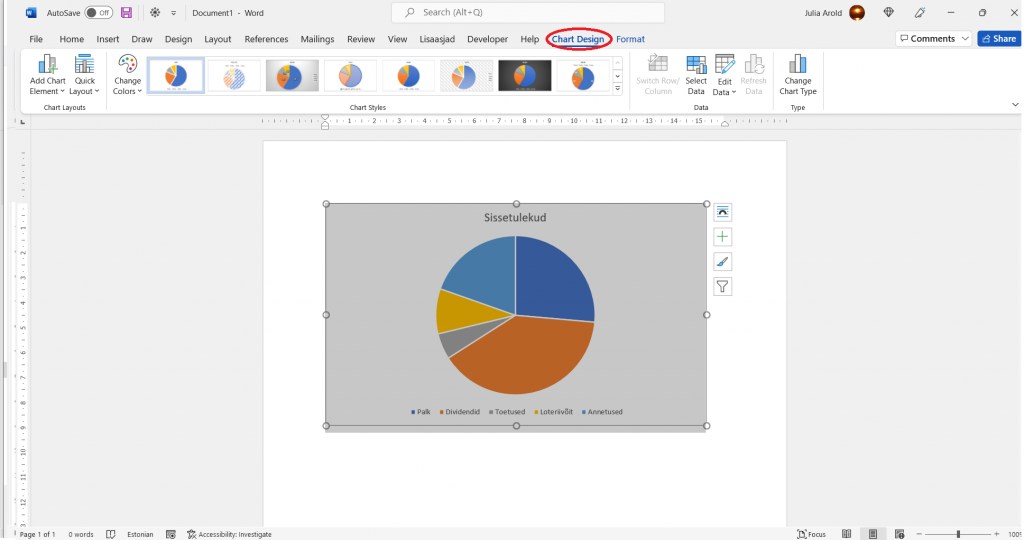
Task: Open Julia Arold account picture
Action: (857, 12)
